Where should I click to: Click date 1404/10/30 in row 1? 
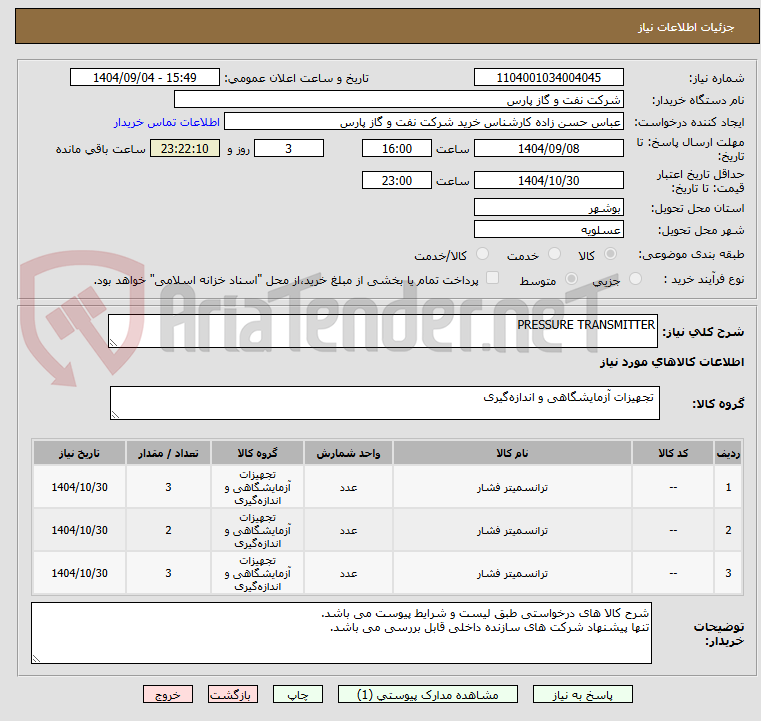[x=79, y=487]
